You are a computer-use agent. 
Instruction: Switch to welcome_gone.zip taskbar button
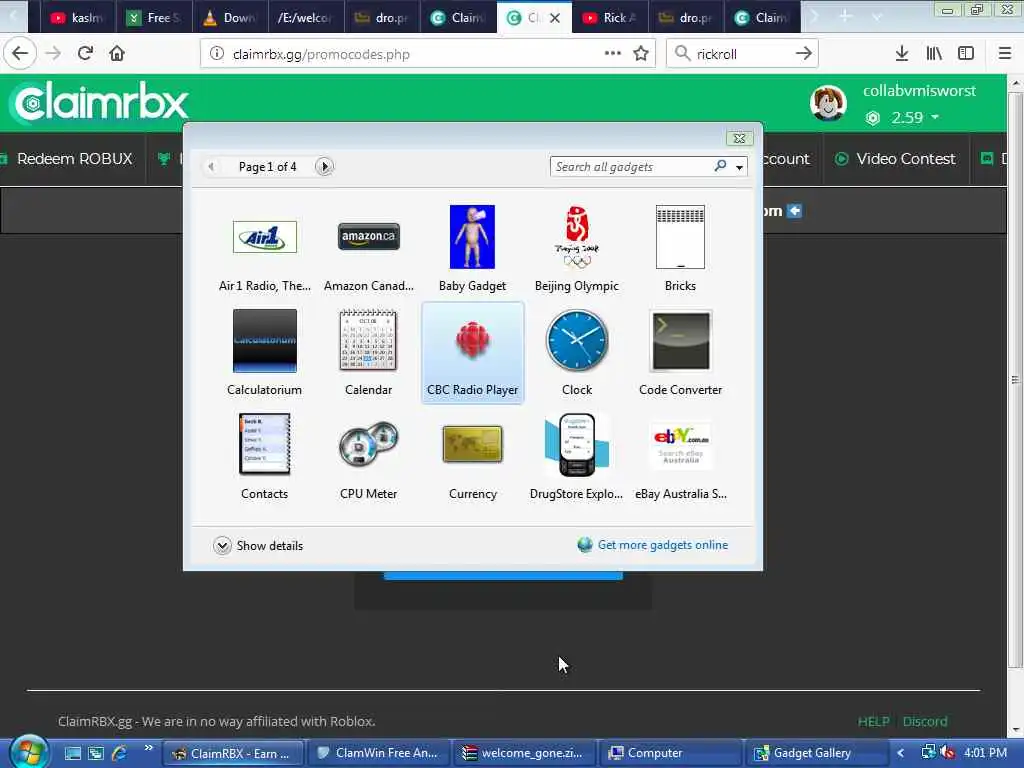(x=524, y=753)
